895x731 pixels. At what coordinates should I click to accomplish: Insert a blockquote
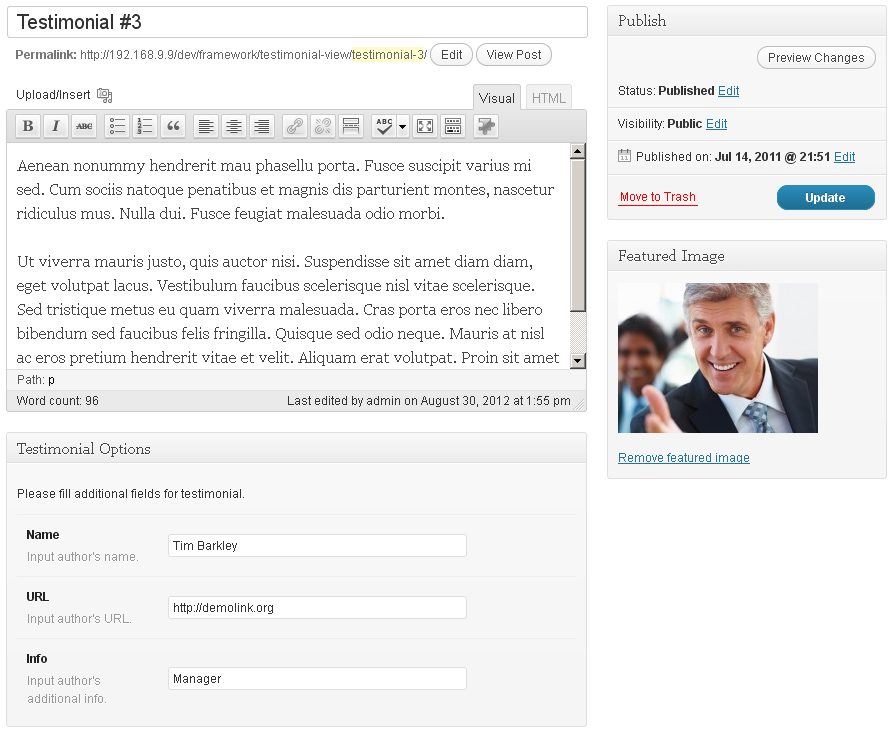click(174, 126)
